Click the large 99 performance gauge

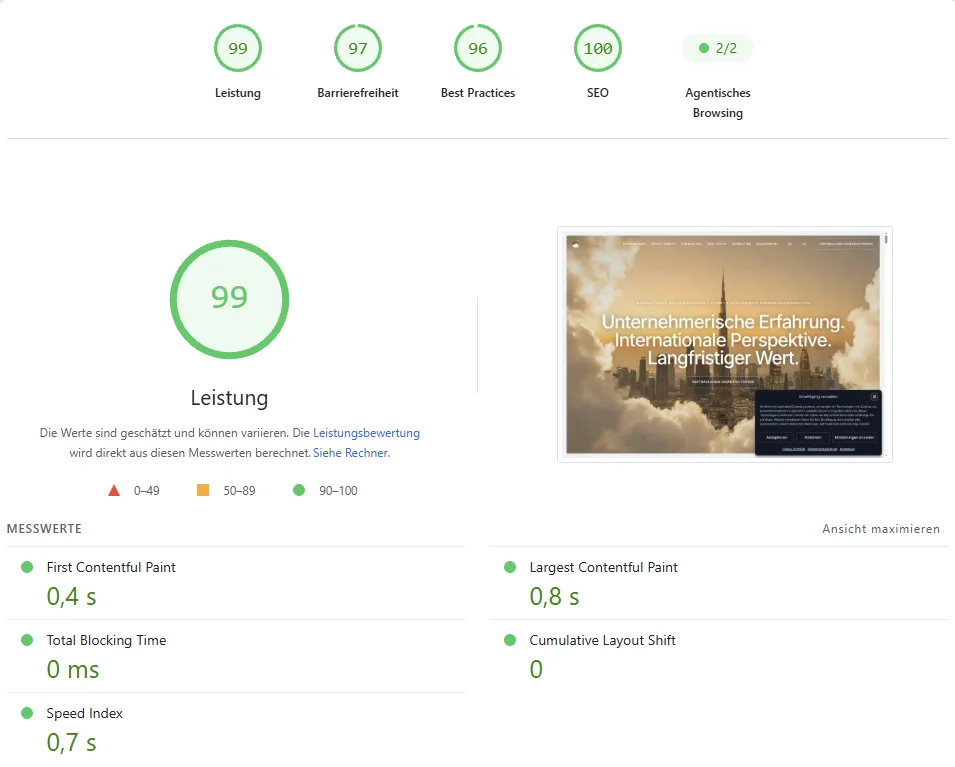229,299
